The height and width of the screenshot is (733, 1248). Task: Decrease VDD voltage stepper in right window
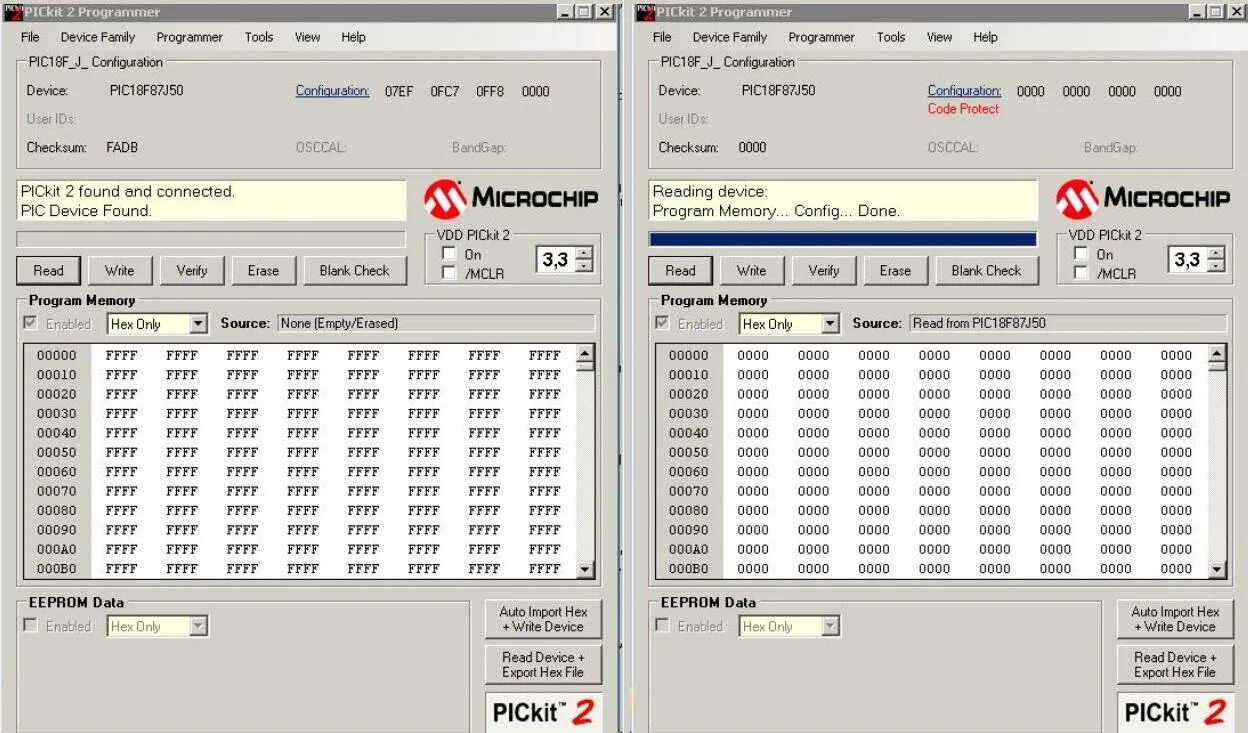click(1216, 266)
